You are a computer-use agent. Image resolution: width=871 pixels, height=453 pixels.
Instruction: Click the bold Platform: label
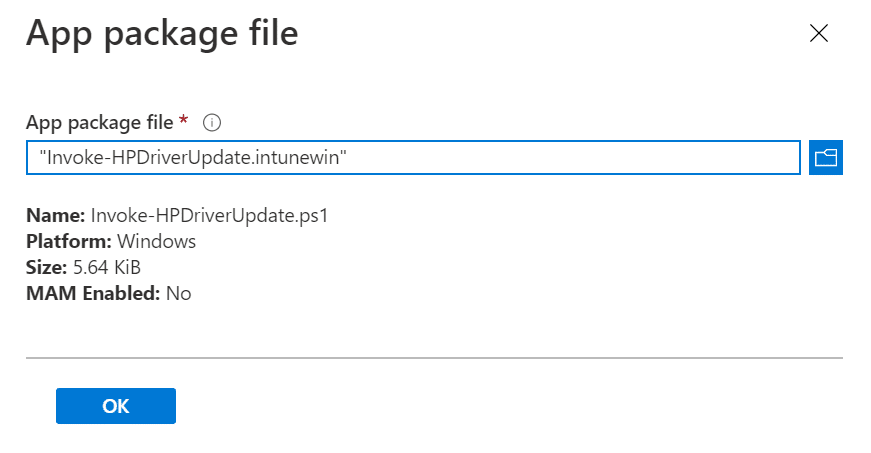(69, 241)
